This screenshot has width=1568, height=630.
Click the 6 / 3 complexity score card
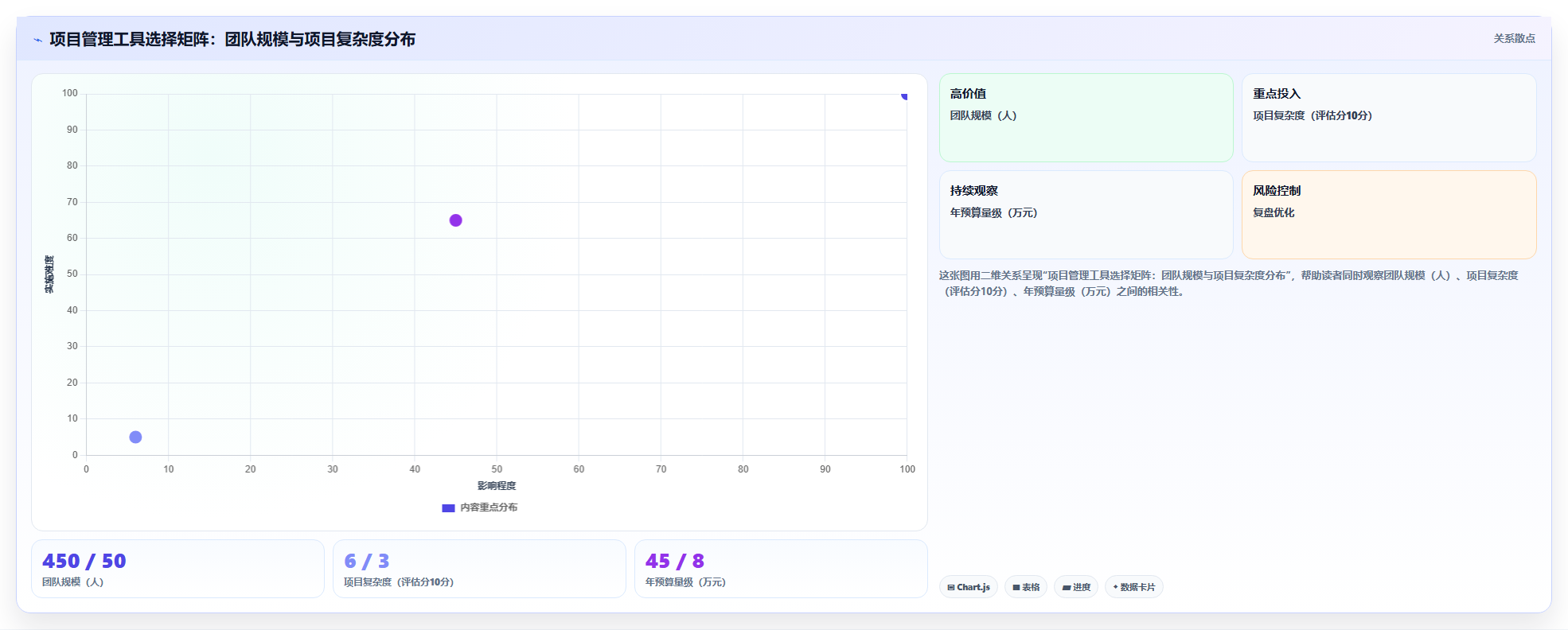point(479,569)
